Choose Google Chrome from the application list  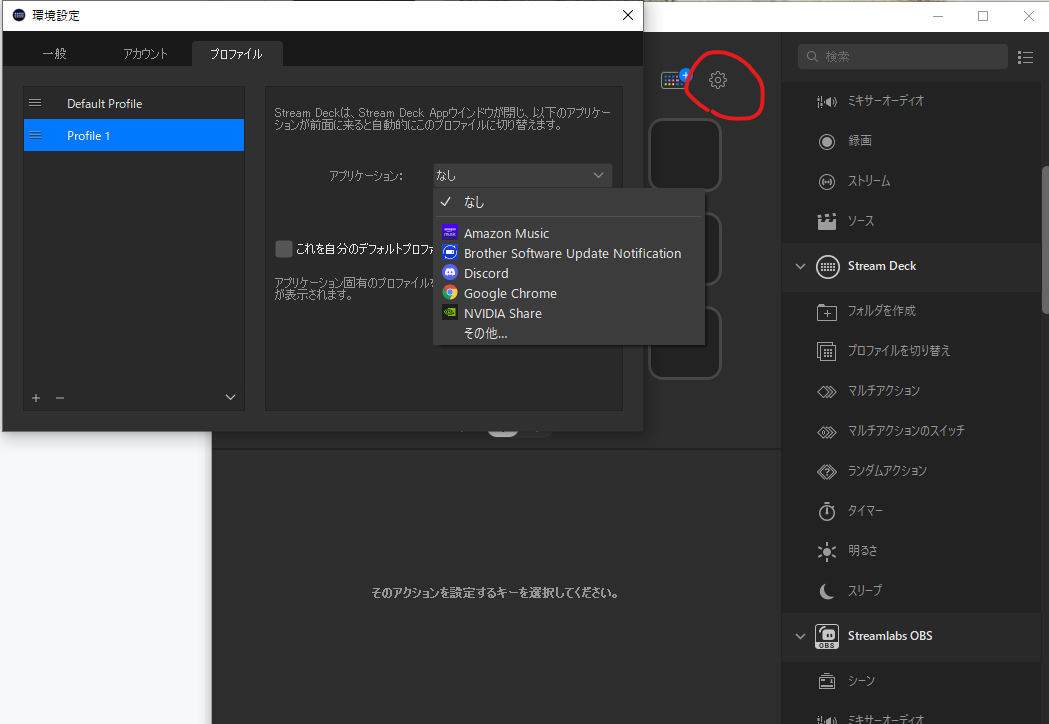click(x=569, y=294)
